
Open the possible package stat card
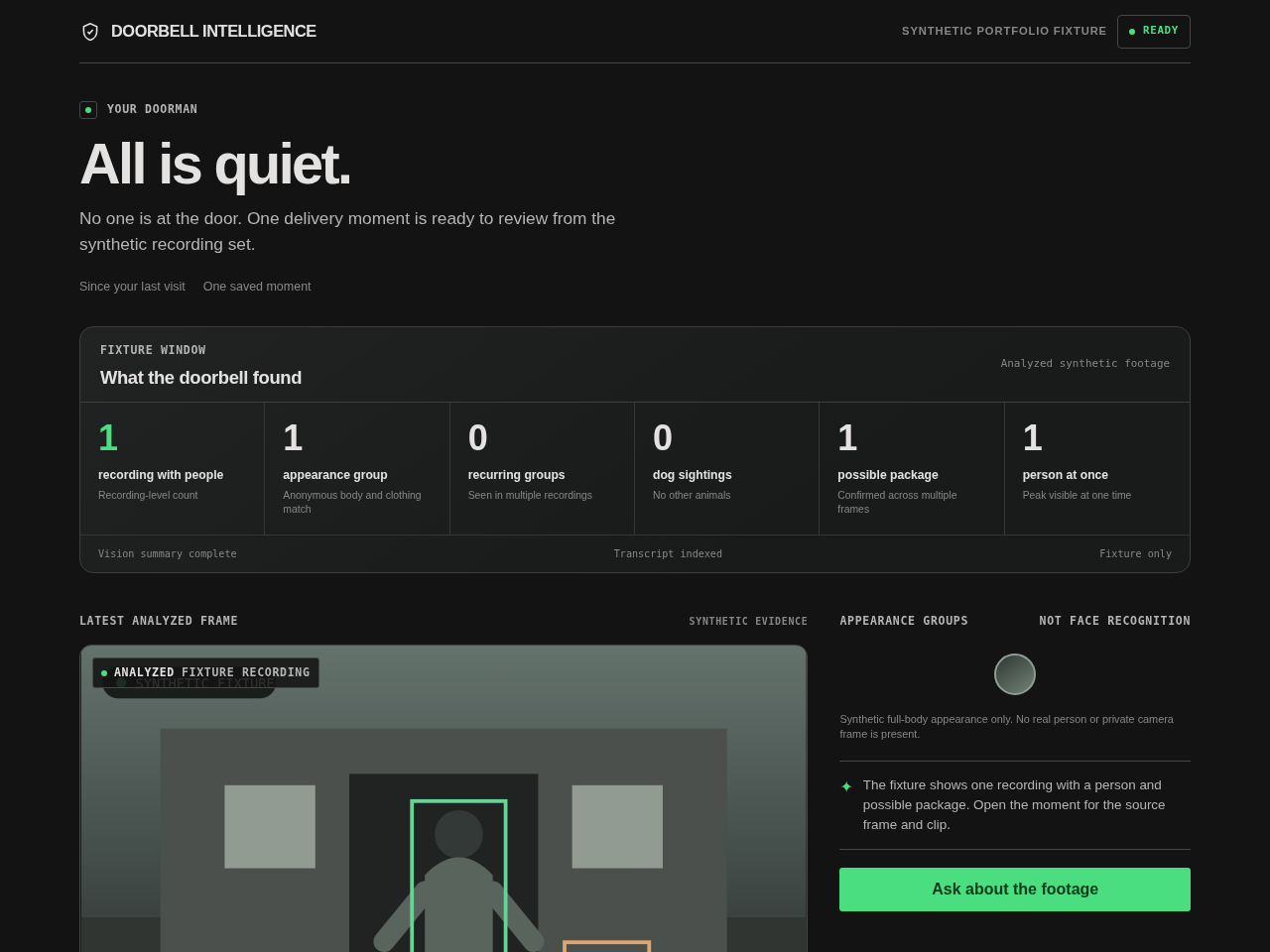pos(912,469)
